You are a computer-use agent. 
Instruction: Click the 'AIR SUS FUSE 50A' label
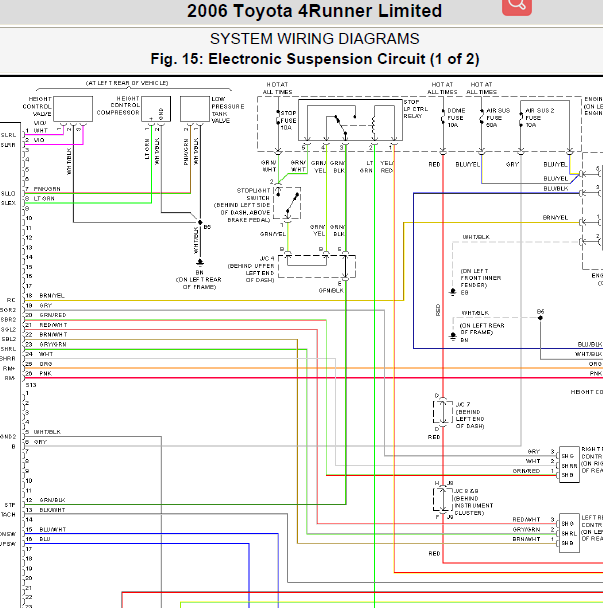point(497,118)
